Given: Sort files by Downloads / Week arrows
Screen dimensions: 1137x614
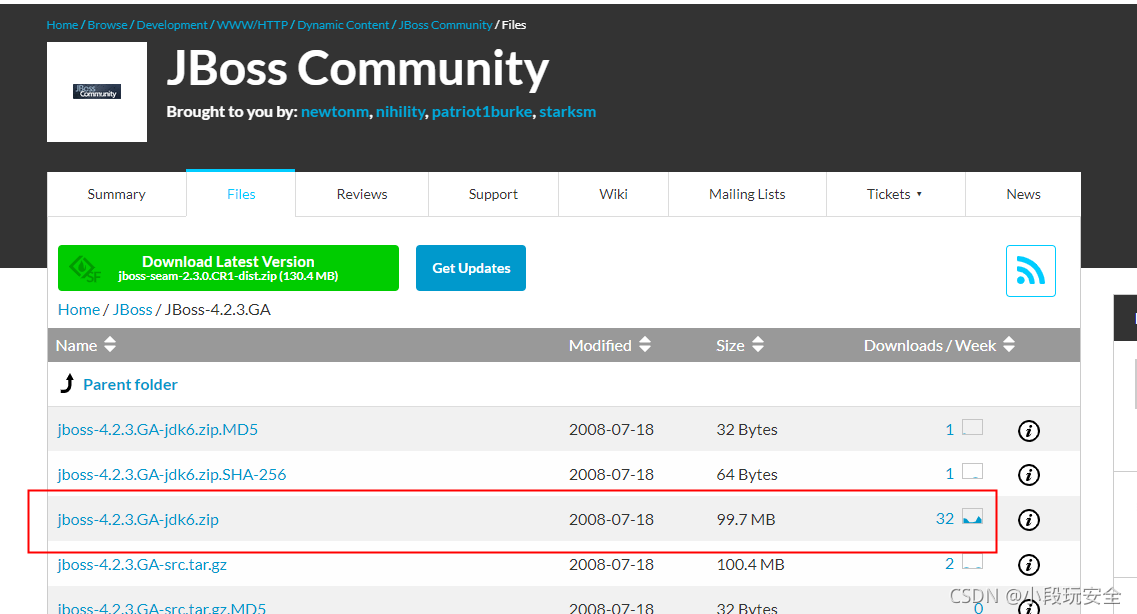Looking at the screenshot, I should [x=1009, y=344].
